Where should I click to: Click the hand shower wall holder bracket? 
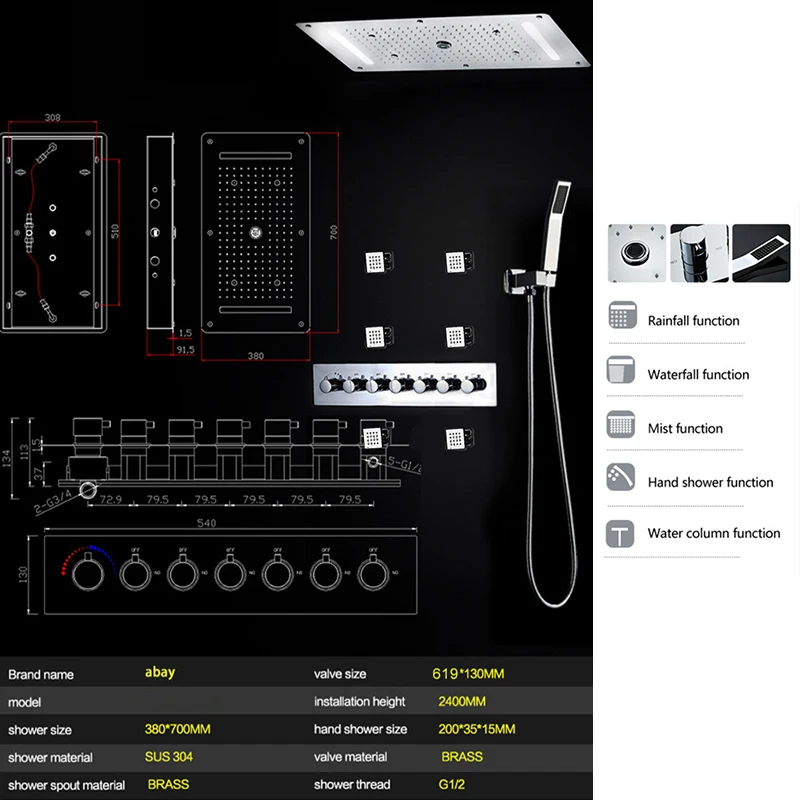pyautogui.click(x=524, y=283)
